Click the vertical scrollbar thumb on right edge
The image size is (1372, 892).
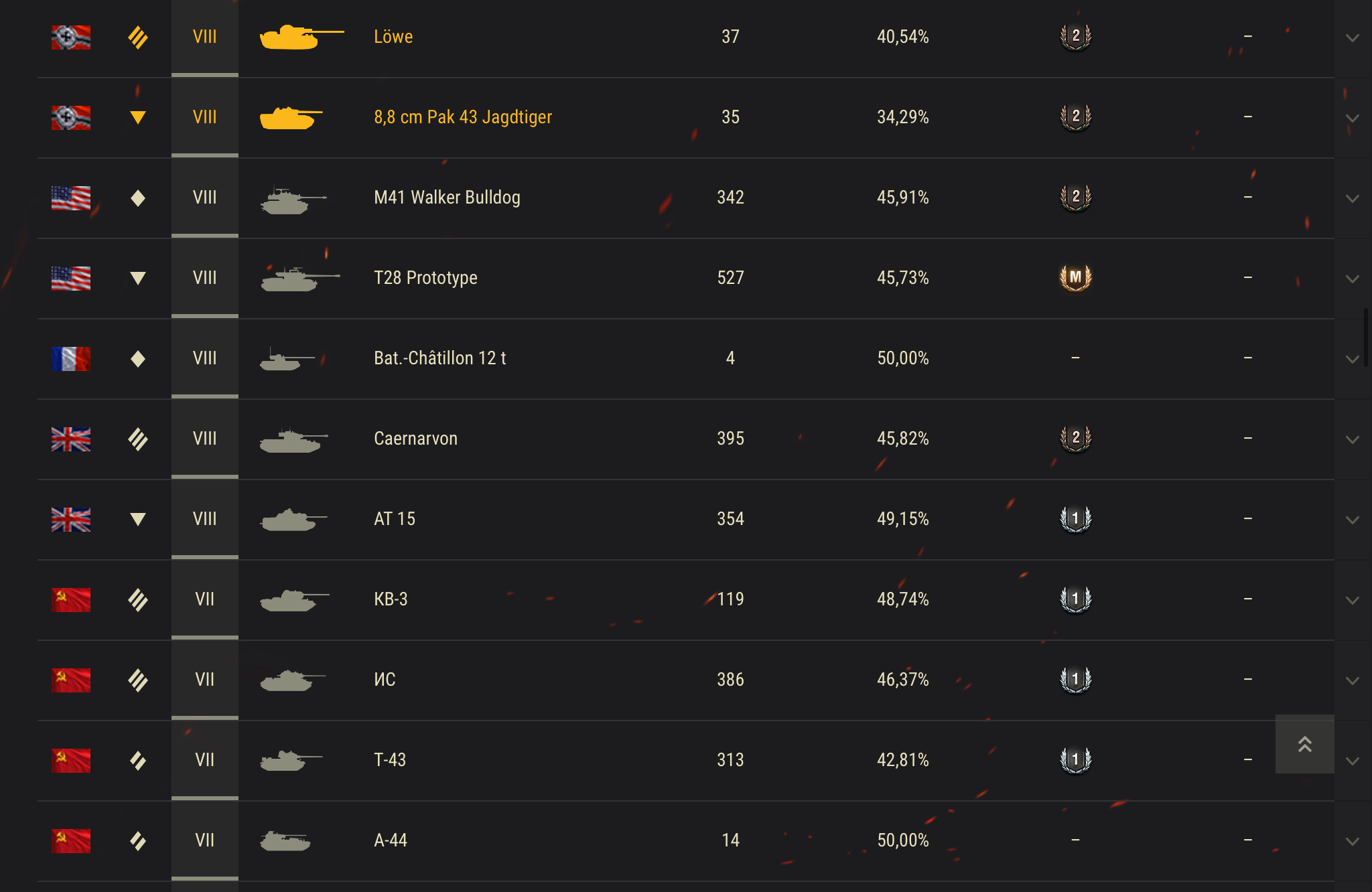pos(1365,337)
